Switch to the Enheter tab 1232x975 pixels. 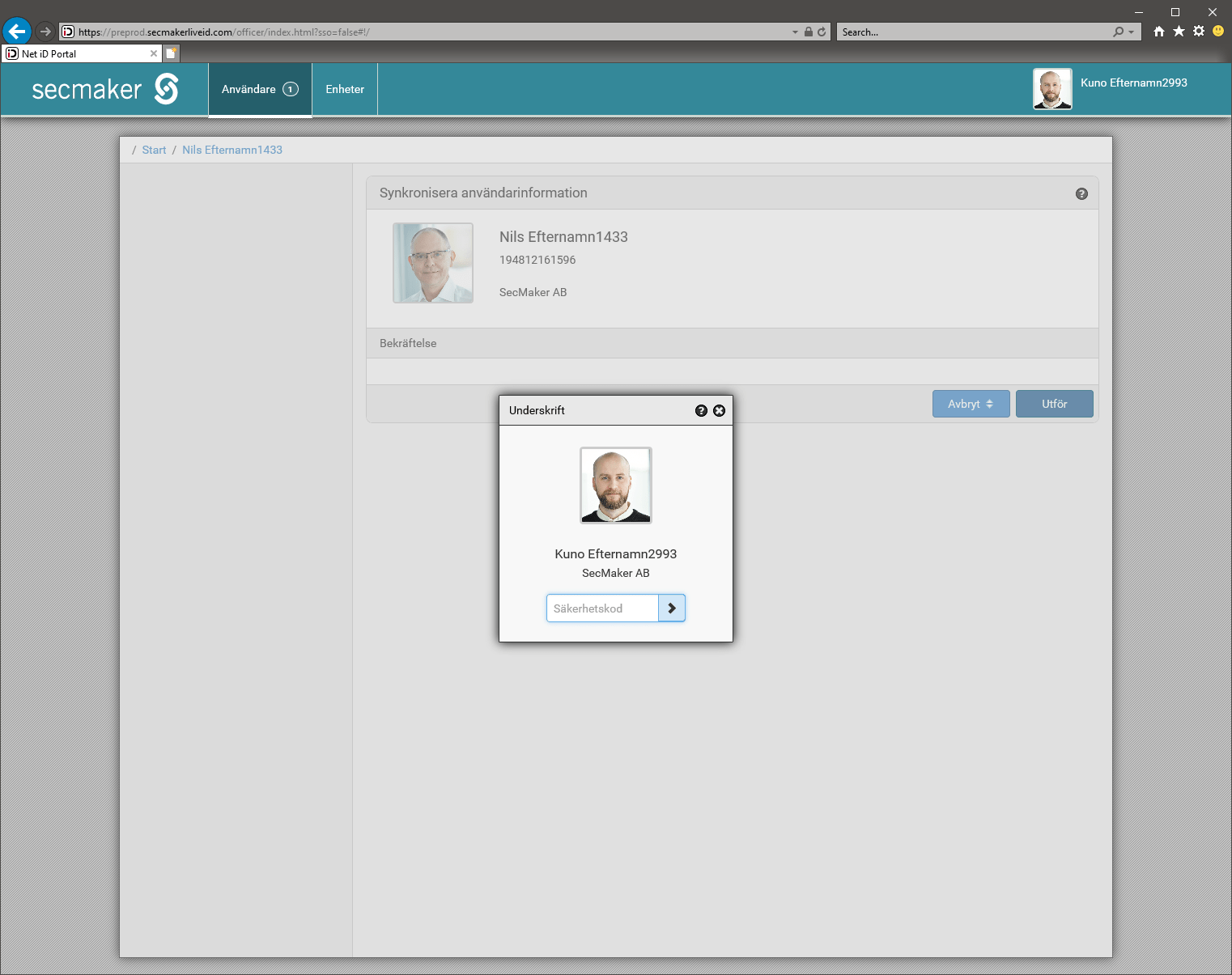[345, 90]
